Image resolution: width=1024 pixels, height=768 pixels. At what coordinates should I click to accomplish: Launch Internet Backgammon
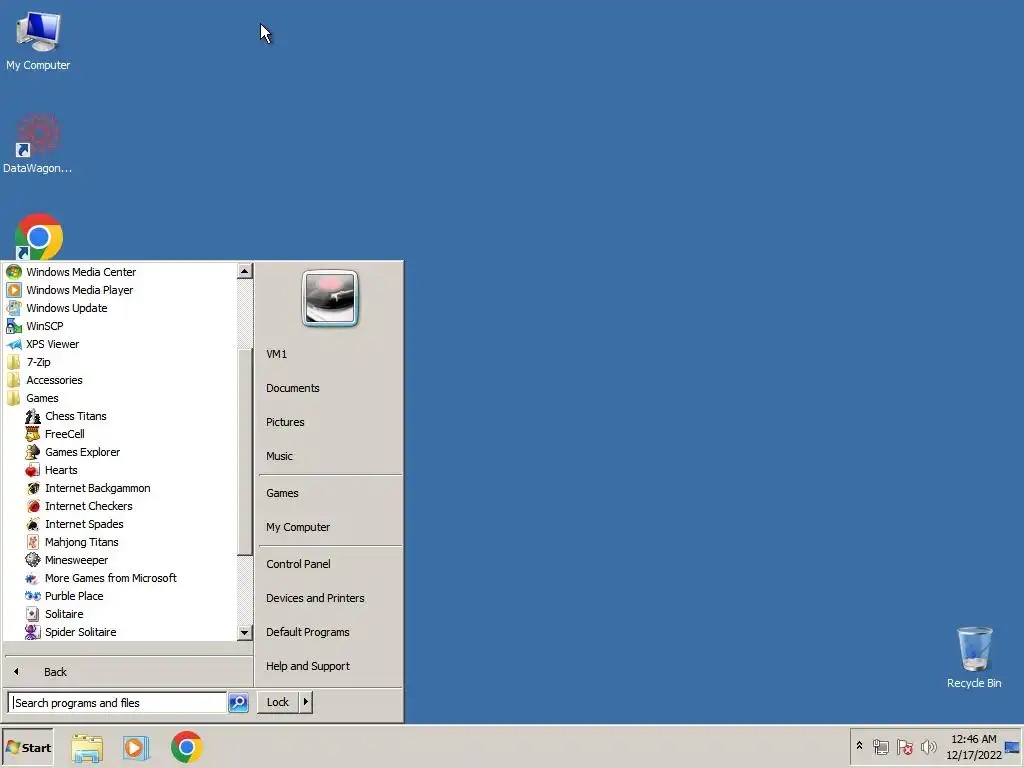pos(97,488)
